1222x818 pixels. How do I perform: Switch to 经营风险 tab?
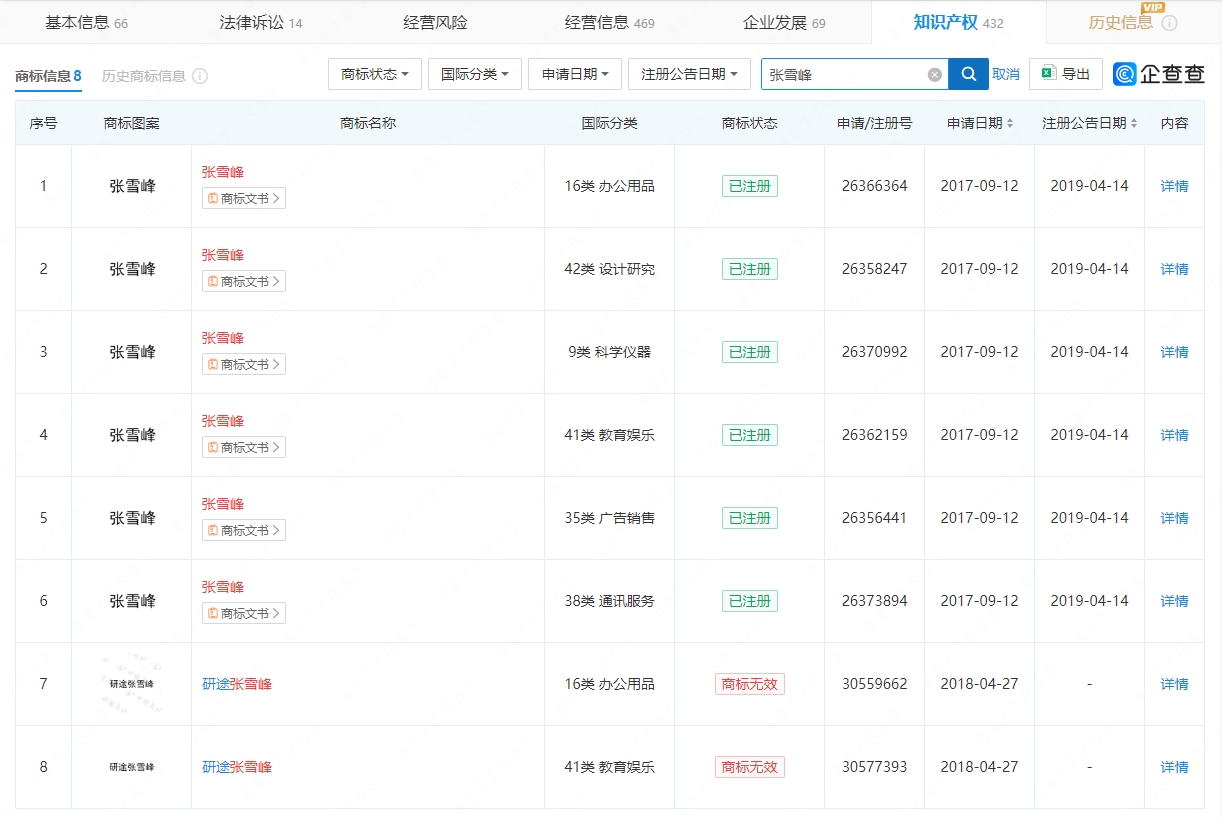pos(435,22)
